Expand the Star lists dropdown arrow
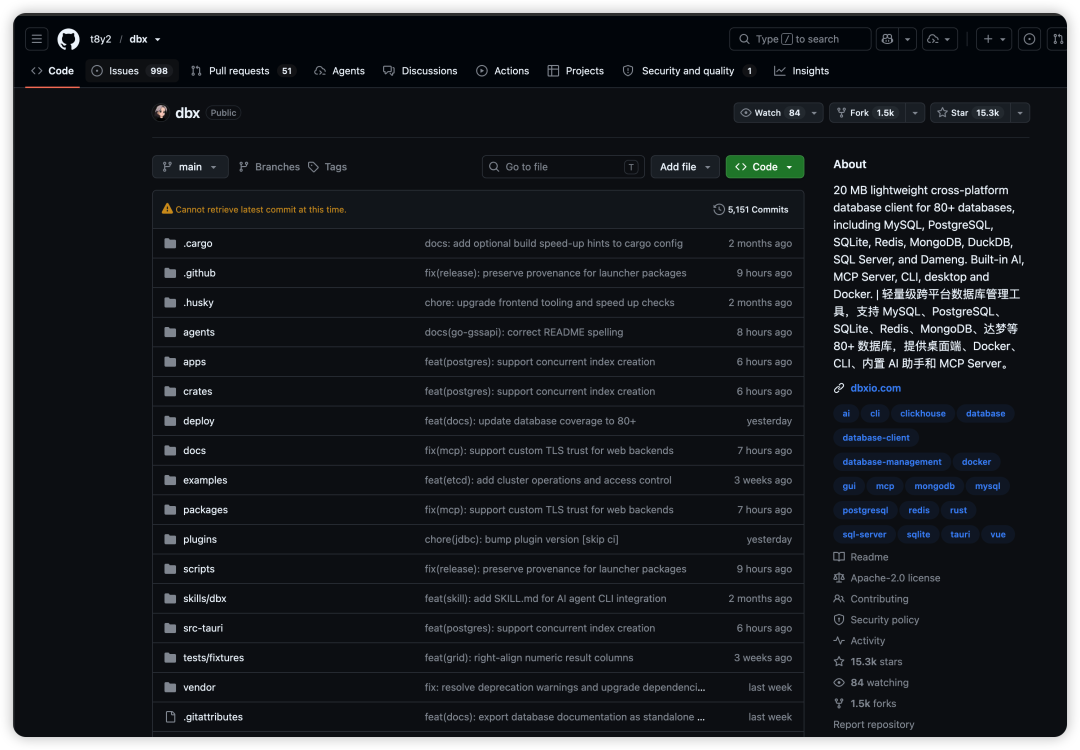This screenshot has height=750, width=1080. click(x=1020, y=113)
